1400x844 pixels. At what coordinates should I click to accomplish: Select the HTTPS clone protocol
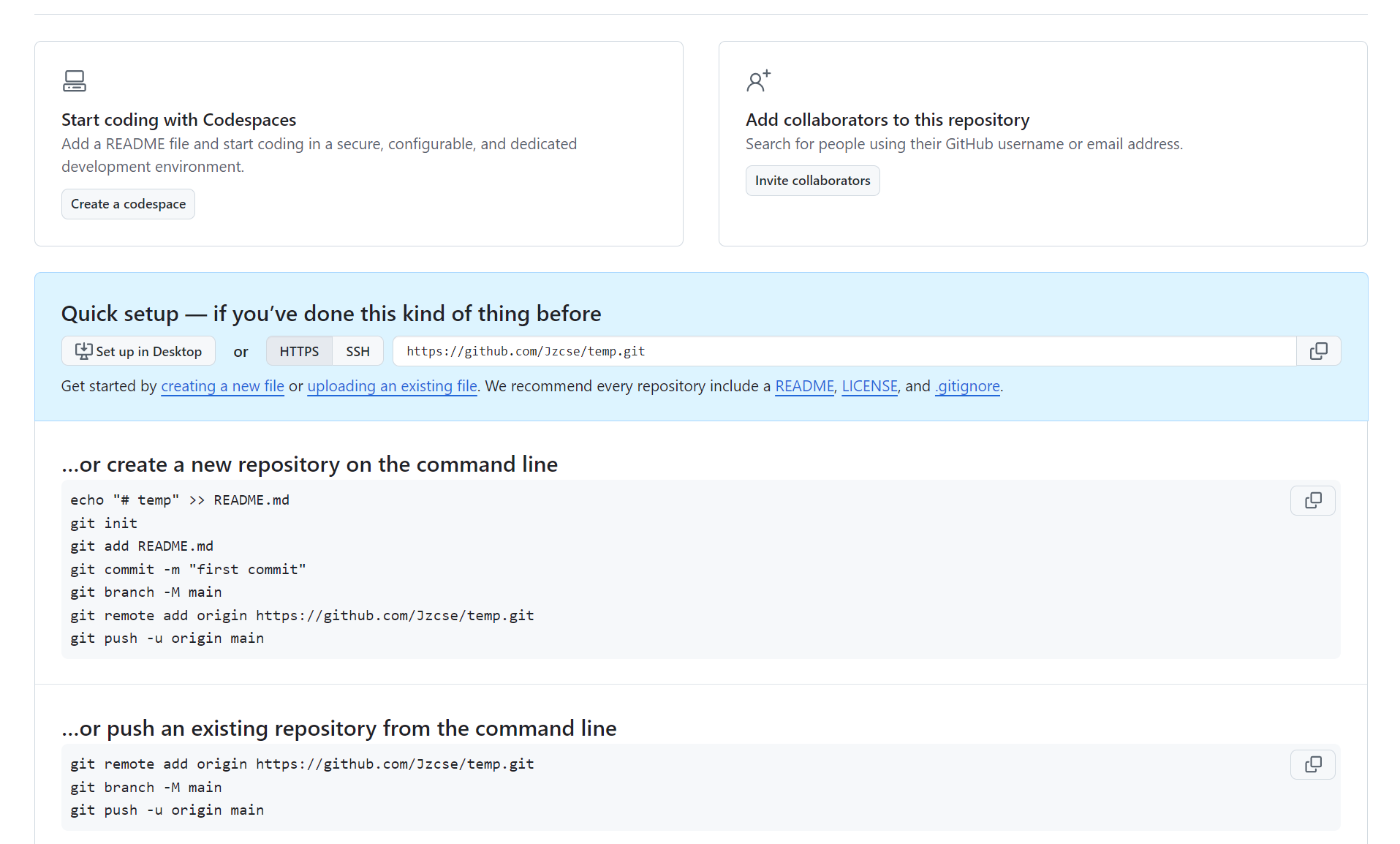tap(299, 351)
